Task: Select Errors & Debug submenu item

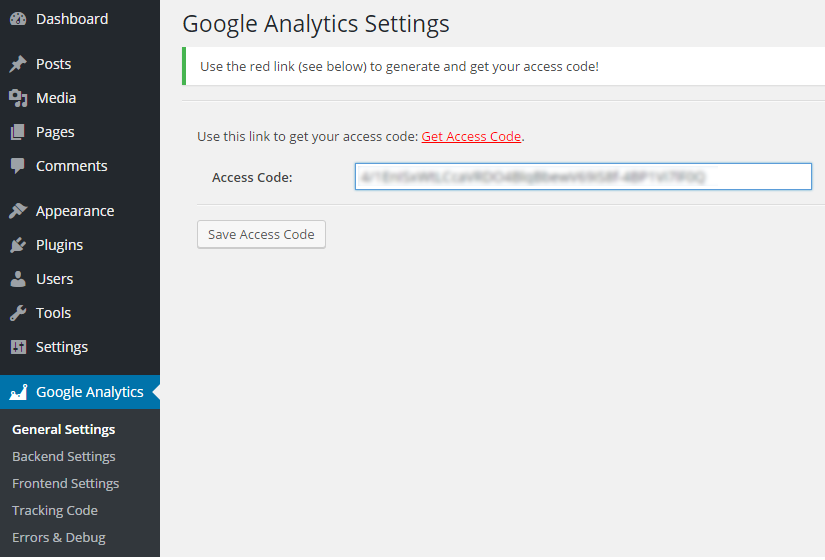Action: click(x=58, y=537)
